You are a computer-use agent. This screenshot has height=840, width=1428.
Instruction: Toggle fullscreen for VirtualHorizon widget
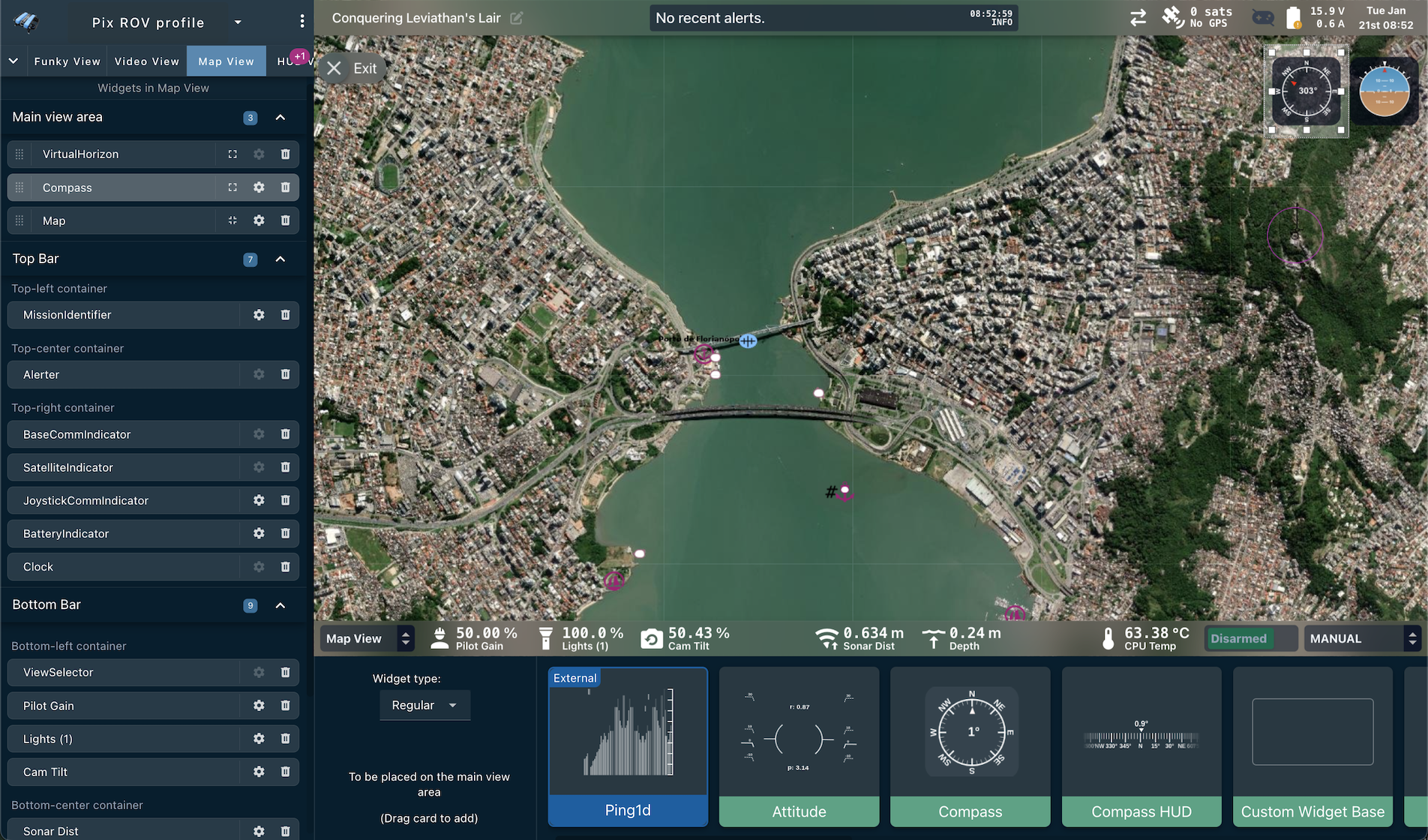232,154
